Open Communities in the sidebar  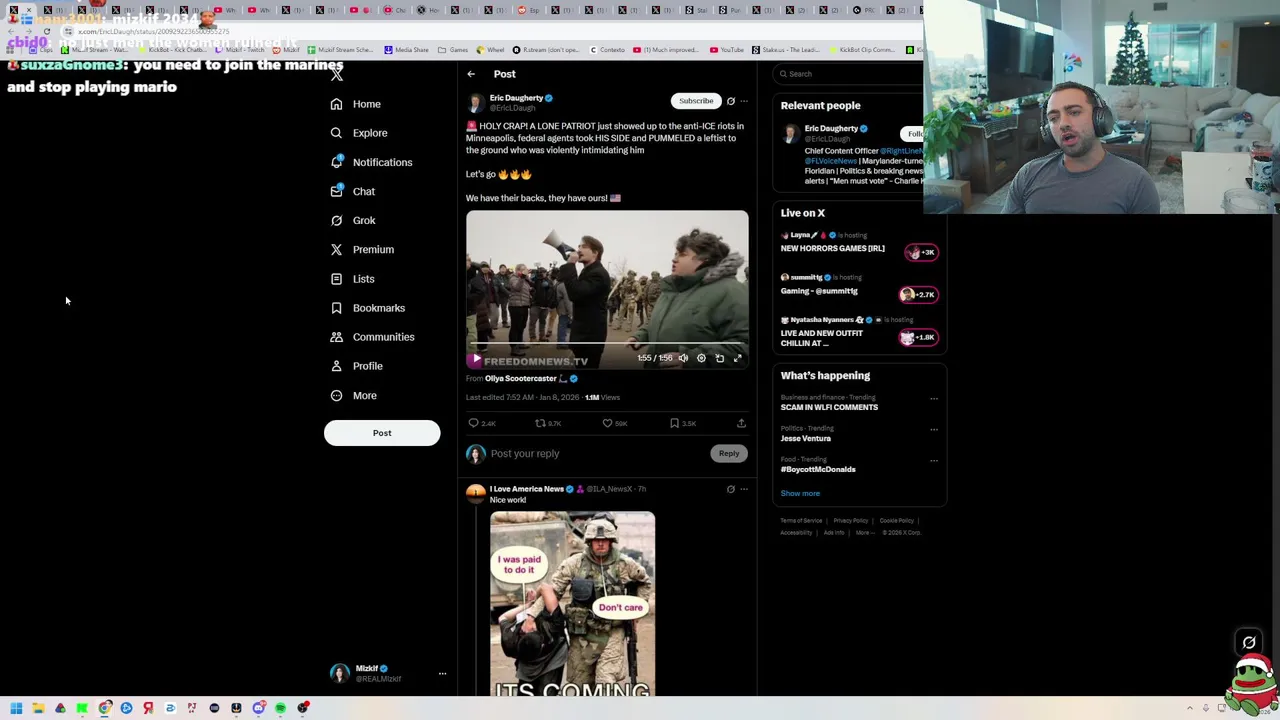(x=371, y=337)
